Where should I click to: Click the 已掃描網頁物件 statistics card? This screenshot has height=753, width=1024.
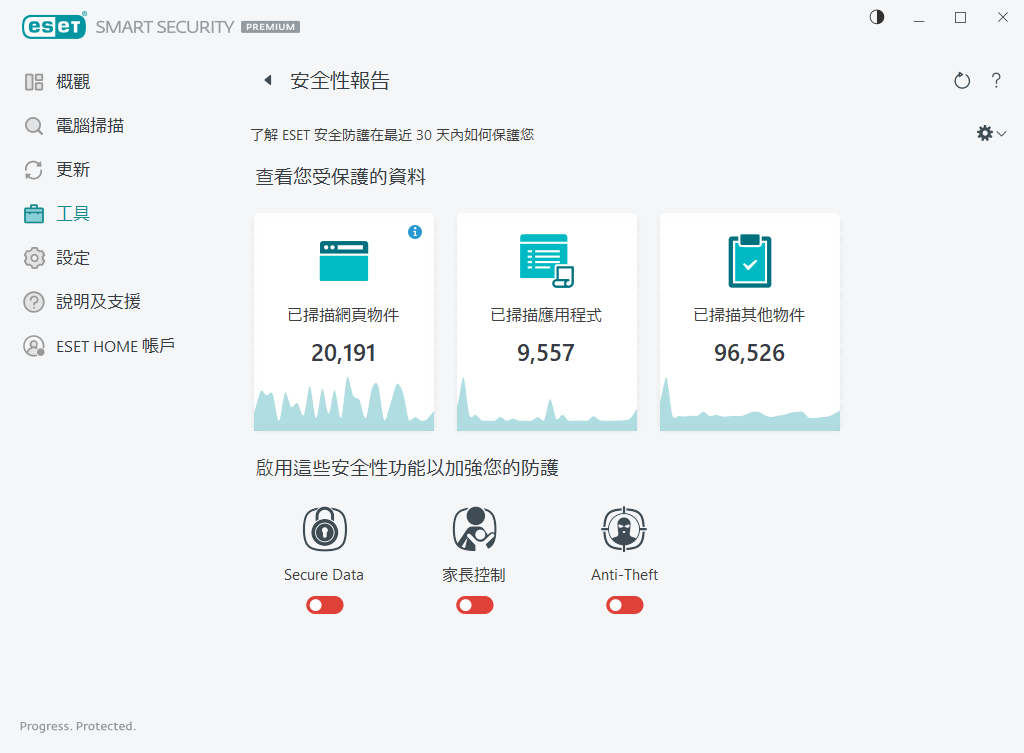pyautogui.click(x=343, y=320)
